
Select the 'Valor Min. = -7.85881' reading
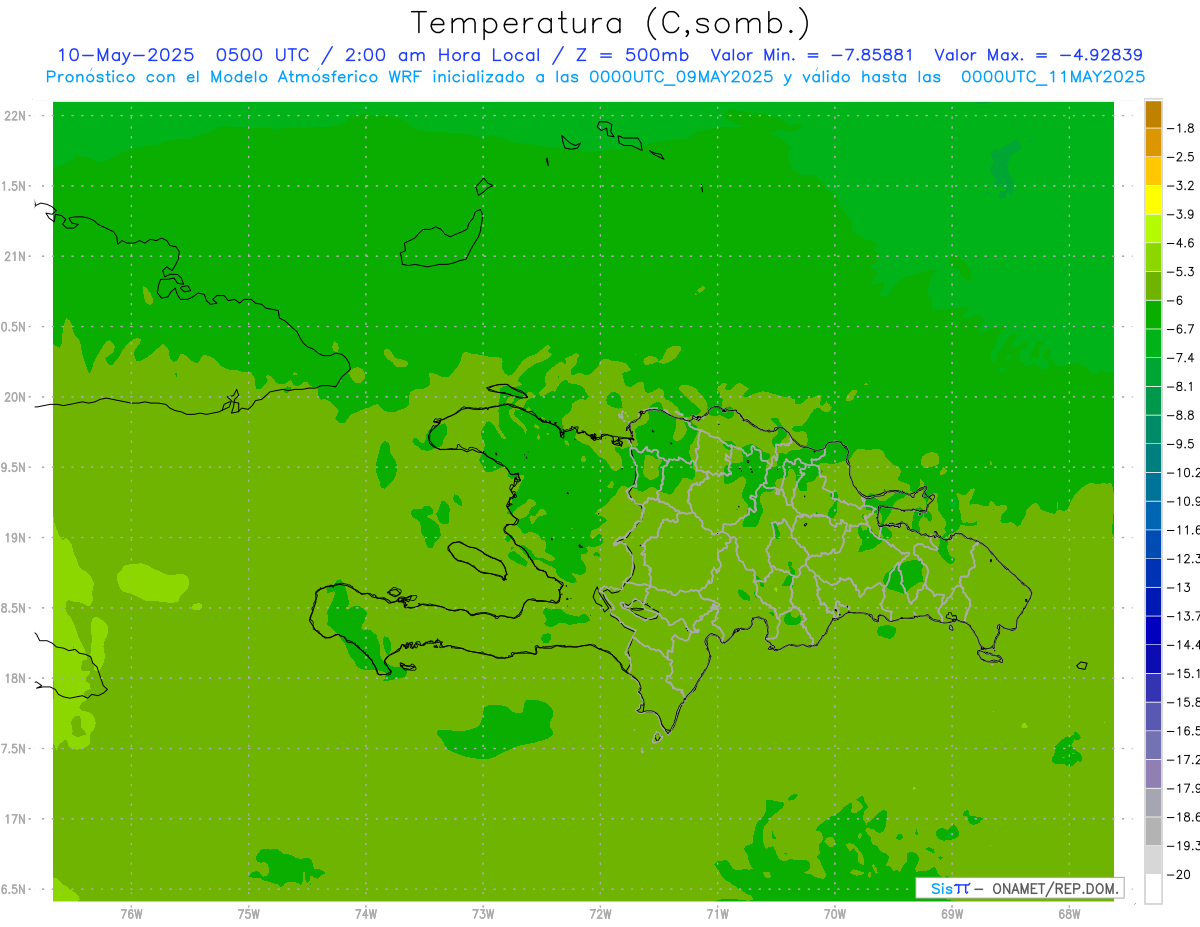pyautogui.click(x=812, y=55)
